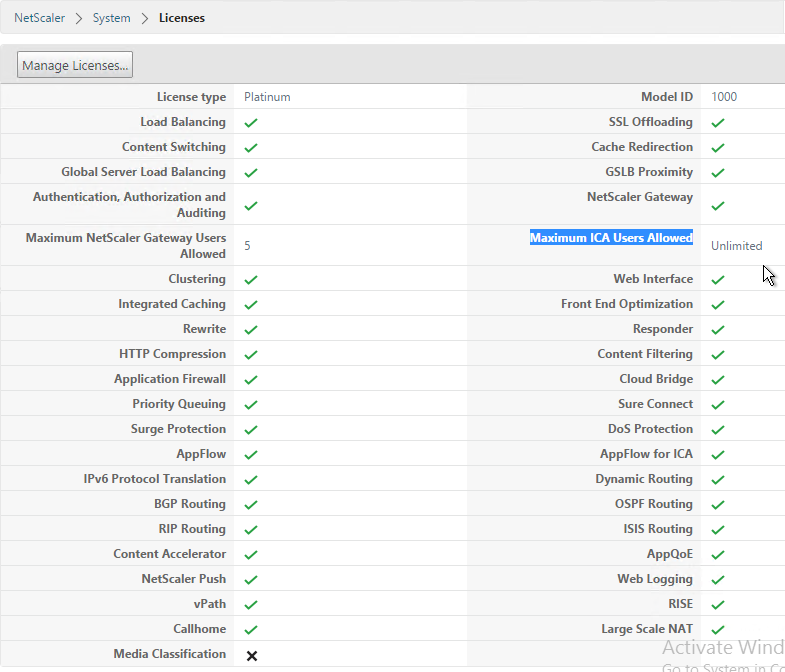This screenshot has width=785, height=672.
Task: Click the NetScaler Gateway feature label
Action: pos(640,197)
